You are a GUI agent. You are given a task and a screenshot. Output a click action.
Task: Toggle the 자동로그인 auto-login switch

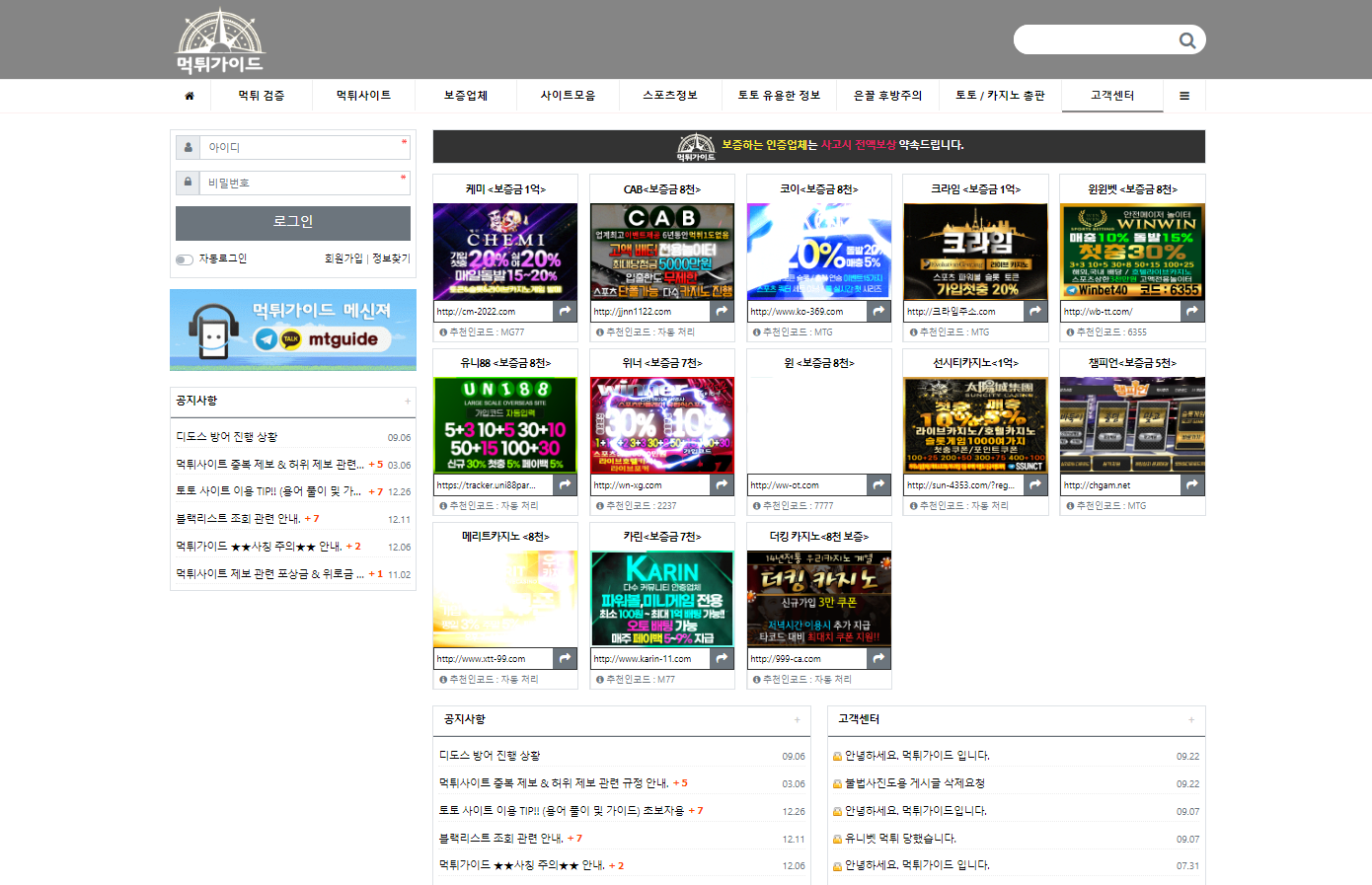[x=185, y=259]
